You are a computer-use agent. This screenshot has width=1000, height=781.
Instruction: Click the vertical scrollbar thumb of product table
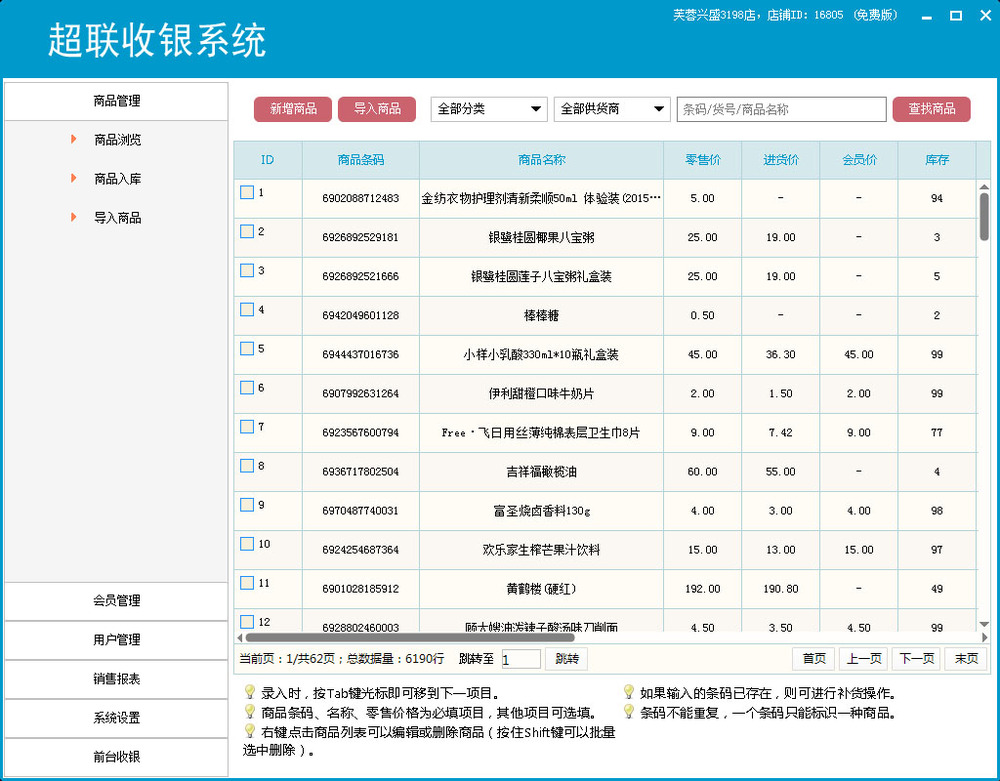tap(984, 217)
